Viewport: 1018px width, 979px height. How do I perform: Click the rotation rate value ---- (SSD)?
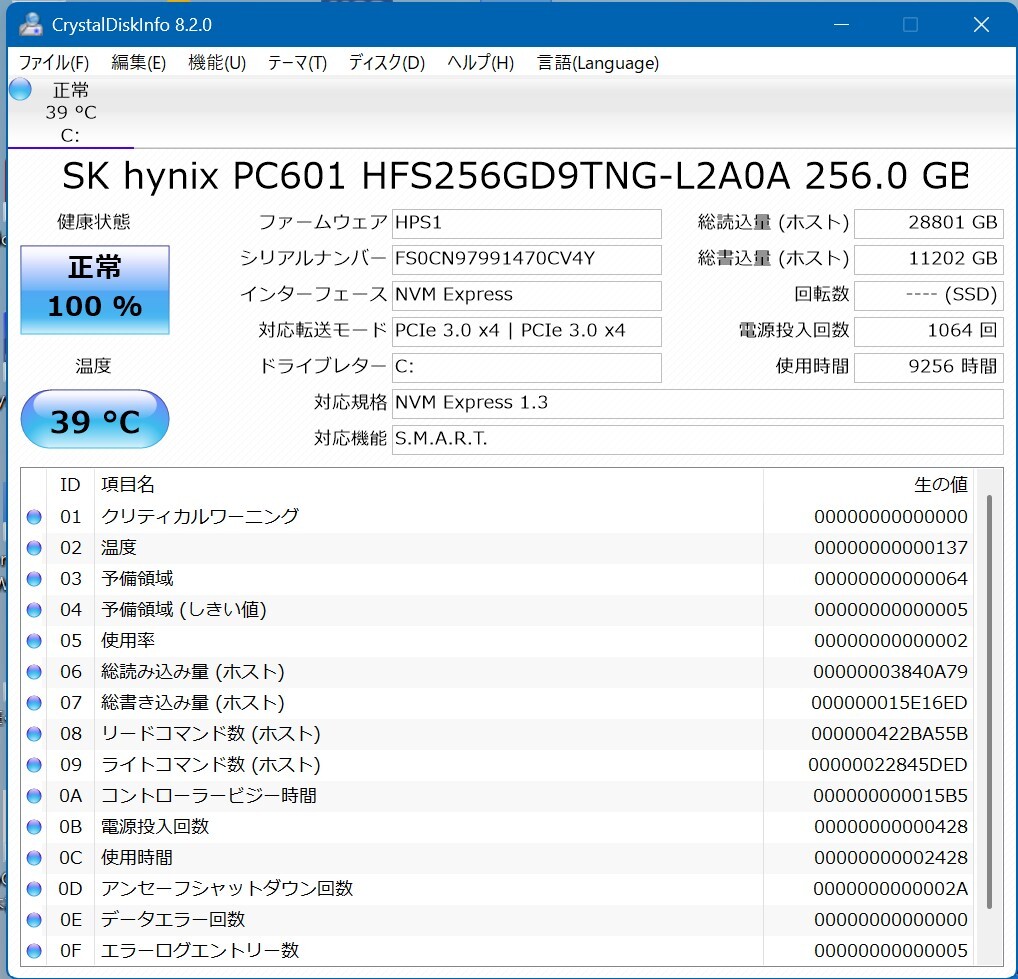[929, 295]
